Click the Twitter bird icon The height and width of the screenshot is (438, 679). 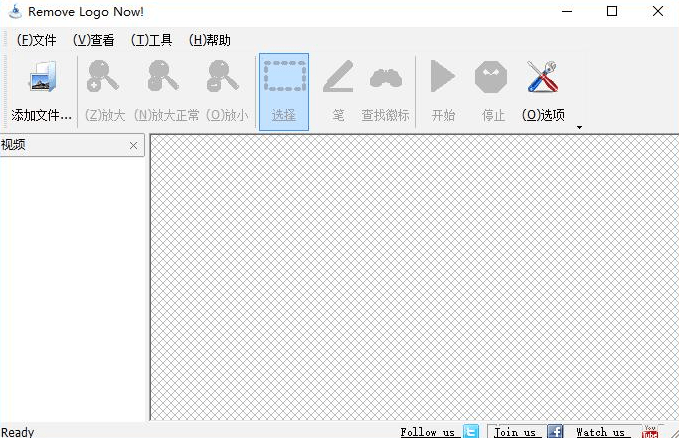click(x=471, y=432)
